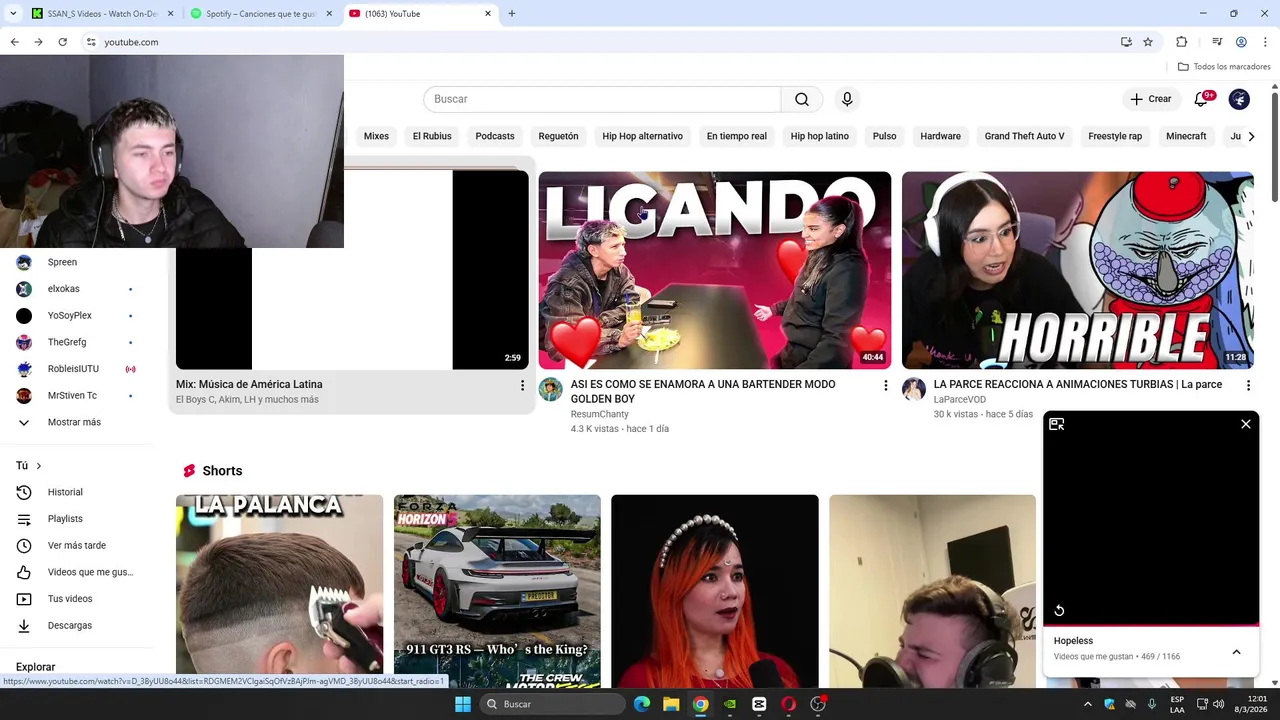
Task: Open options for Mix: Música de América Latina
Action: [521, 385]
